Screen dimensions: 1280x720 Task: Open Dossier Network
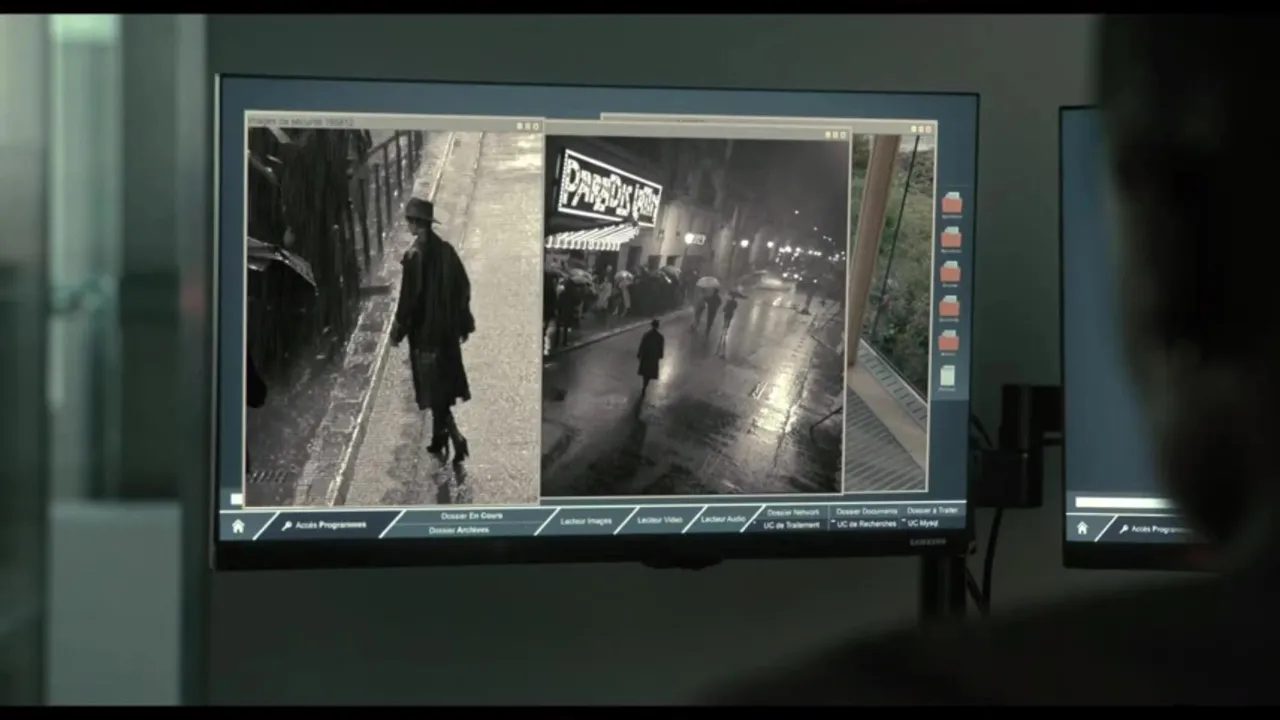(793, 512)
